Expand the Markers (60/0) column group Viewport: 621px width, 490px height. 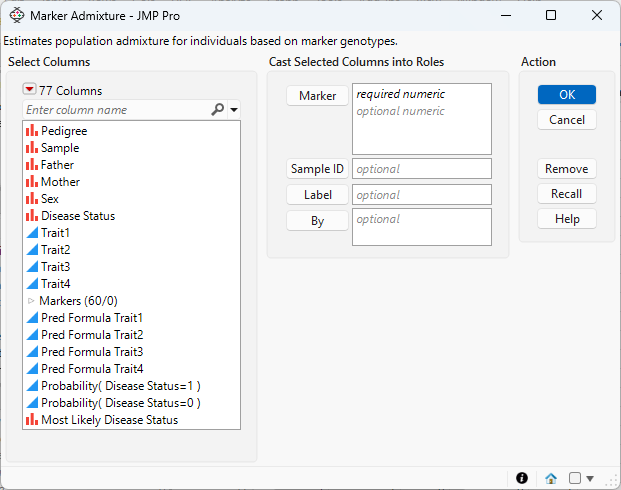click(x=31, y=301)
